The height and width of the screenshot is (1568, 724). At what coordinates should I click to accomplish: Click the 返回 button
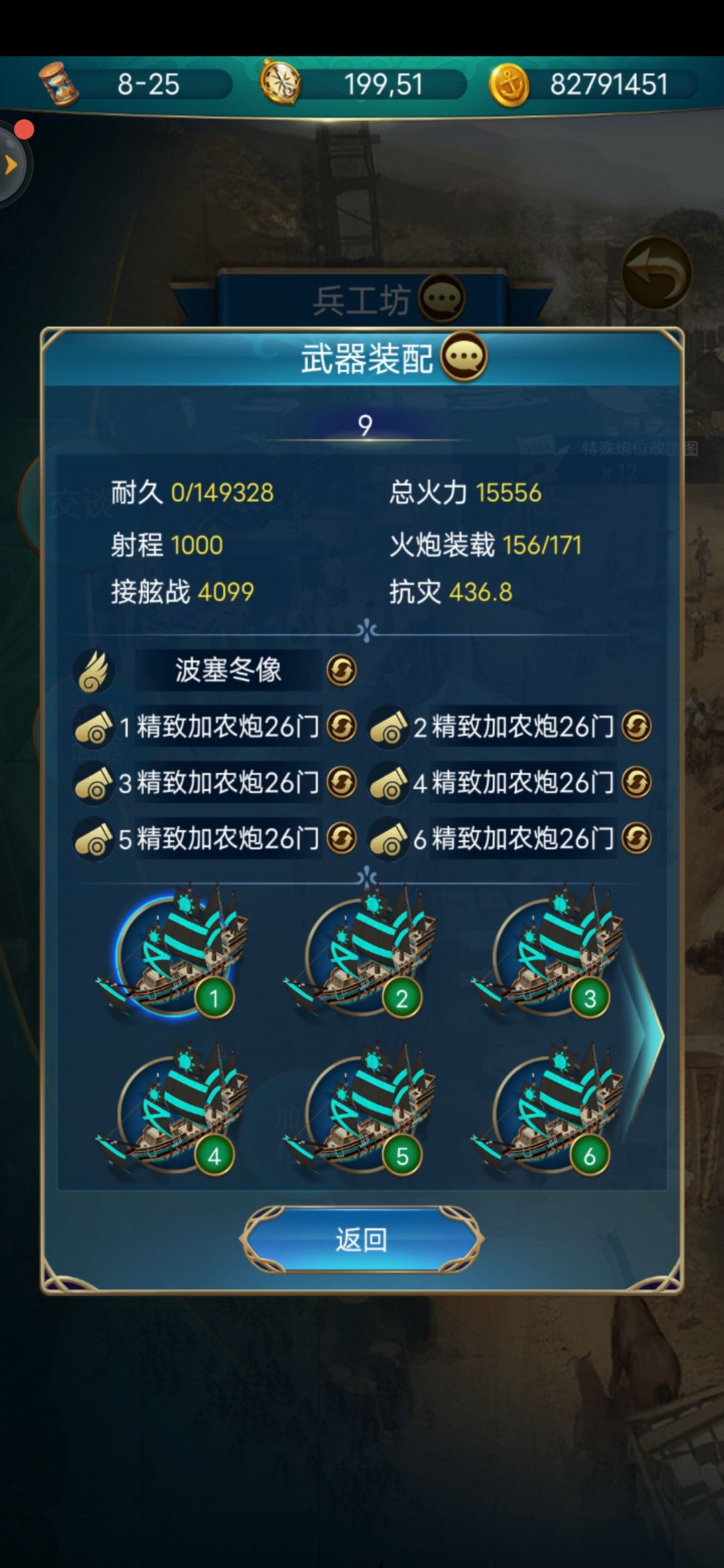point(362,1240)
